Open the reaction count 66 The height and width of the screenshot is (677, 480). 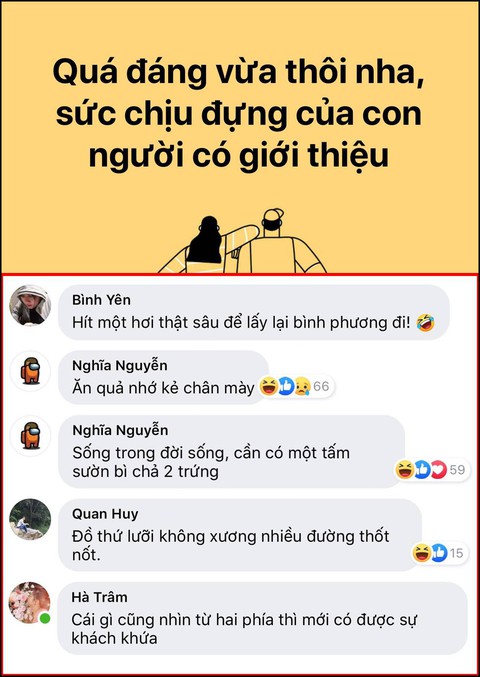[x=321, y=386]
